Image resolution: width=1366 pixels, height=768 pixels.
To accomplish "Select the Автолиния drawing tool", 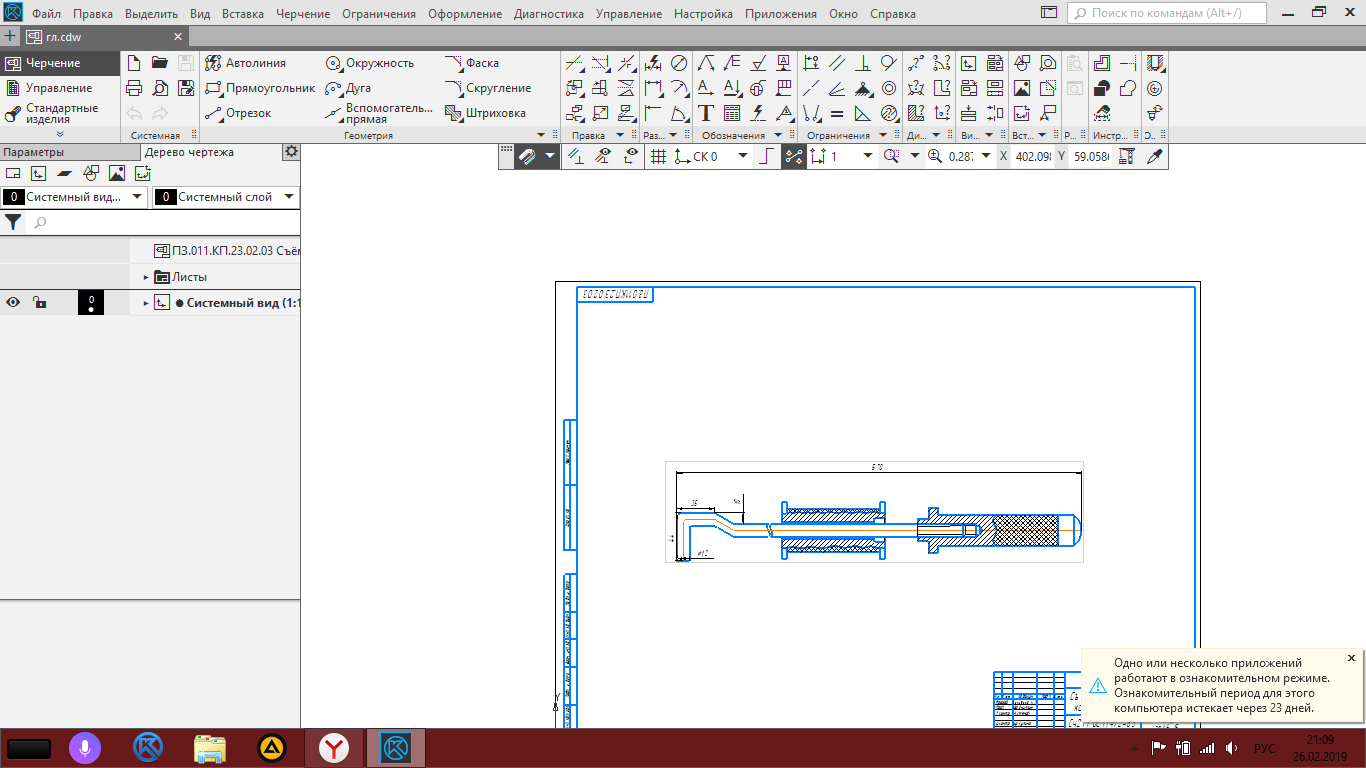I will [x=246, y=63].
